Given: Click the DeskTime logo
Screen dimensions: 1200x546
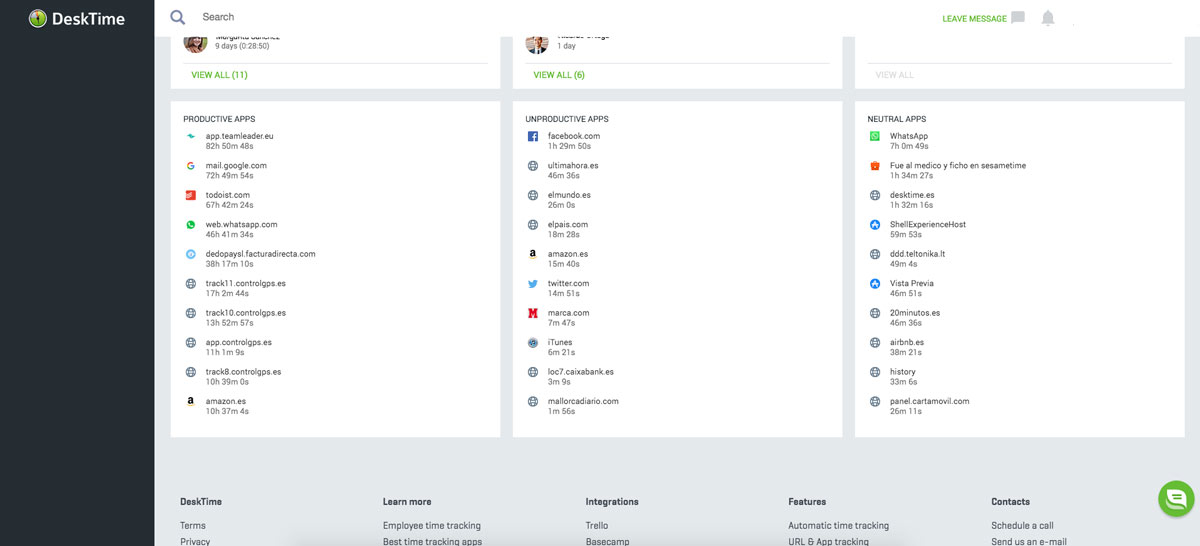Looking at the screenshot, I should pos(77,18).
